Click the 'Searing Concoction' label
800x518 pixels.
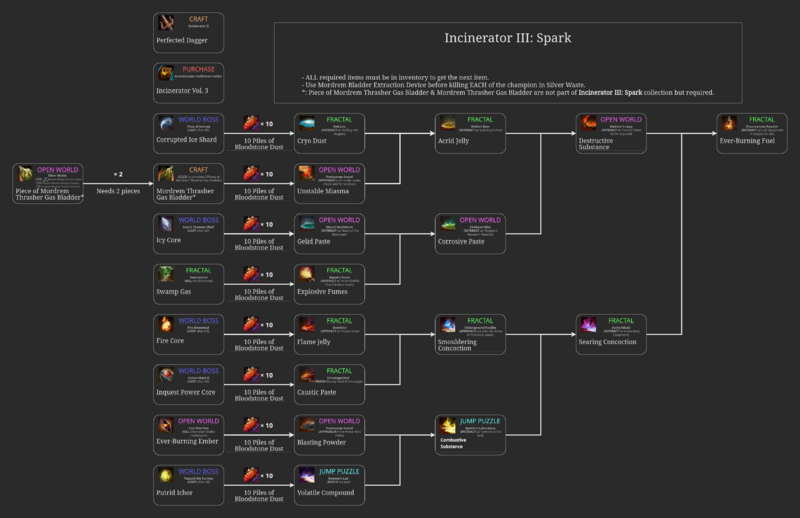pyautogui.click(x=607, y=341)
